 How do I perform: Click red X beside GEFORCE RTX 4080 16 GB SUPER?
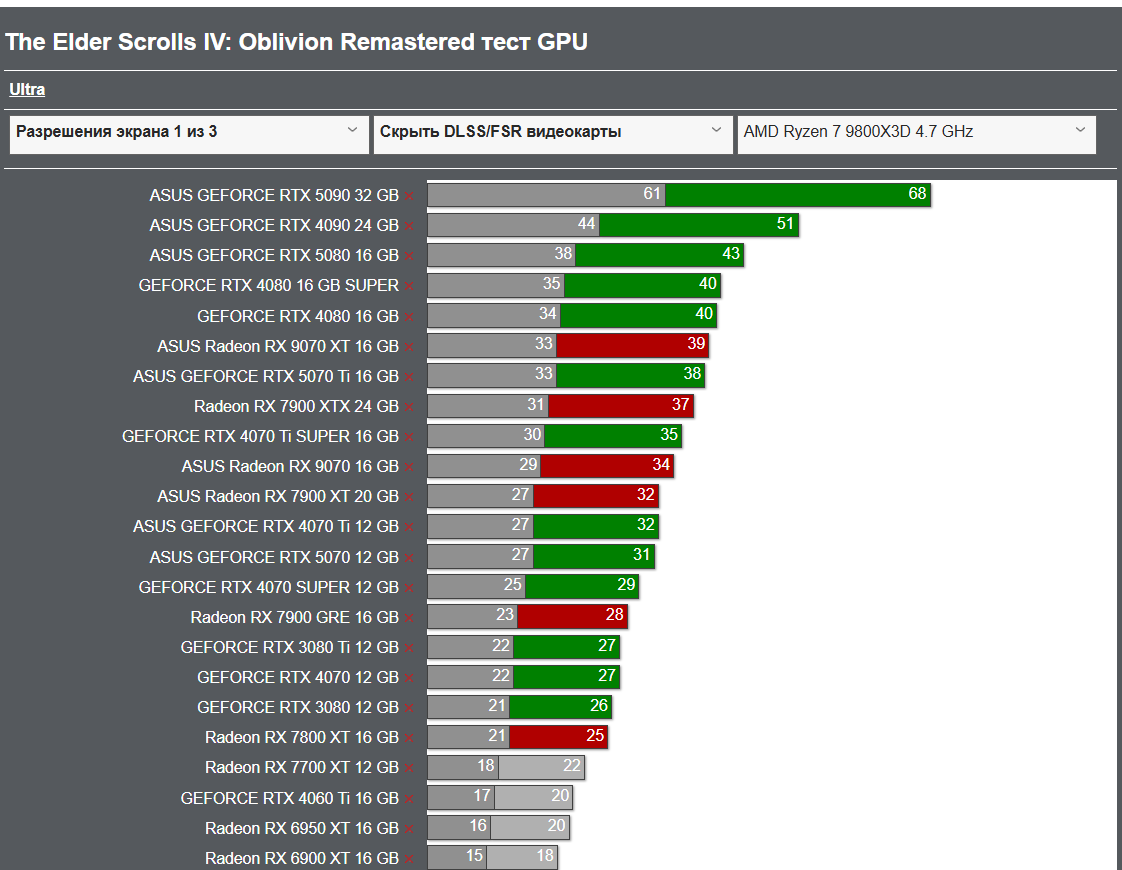coord(409,286)
